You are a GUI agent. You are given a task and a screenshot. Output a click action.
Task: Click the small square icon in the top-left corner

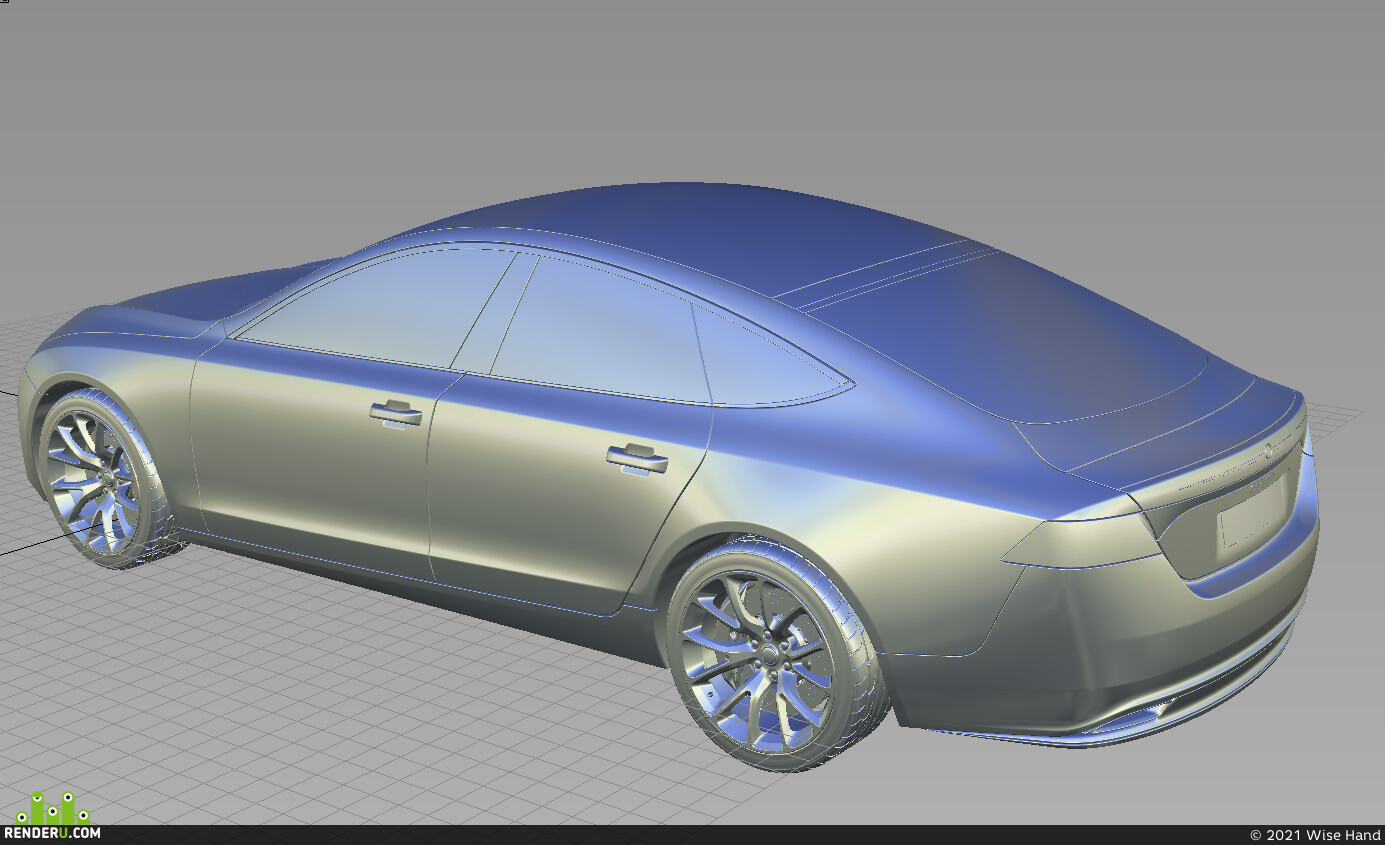tap(4, 3)
